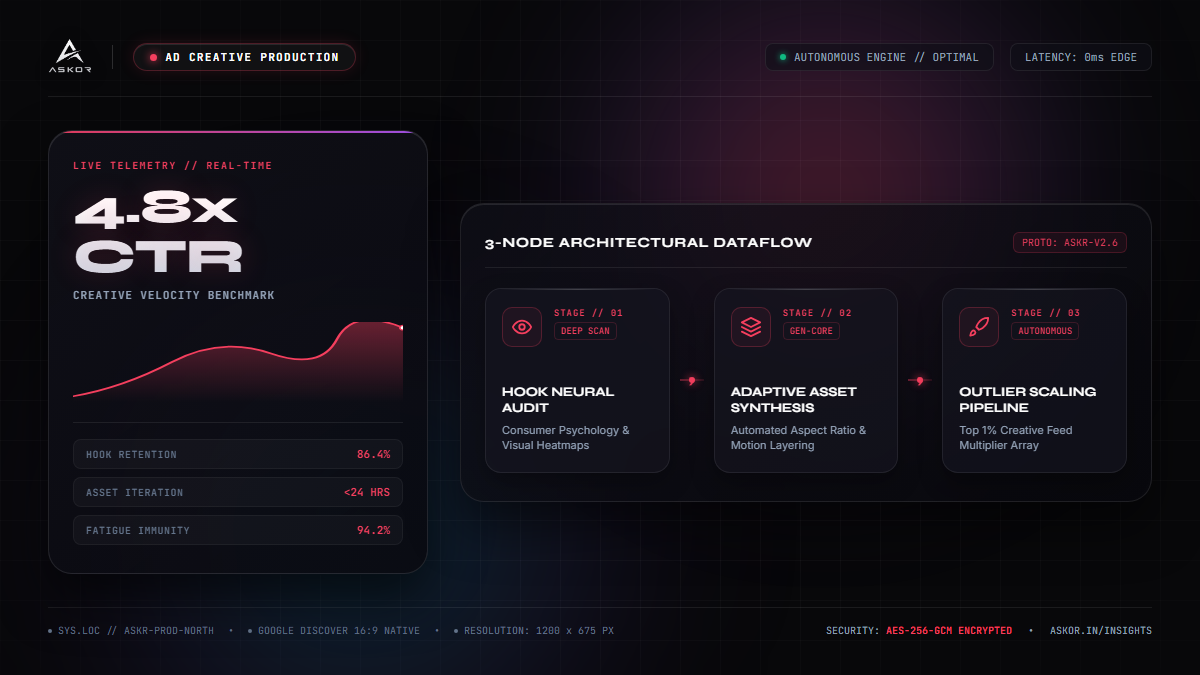This screenshot has height=675, width=1200.
Task: Click the AUTONOMOUS tag in Stage 03
Action: 1045,331
